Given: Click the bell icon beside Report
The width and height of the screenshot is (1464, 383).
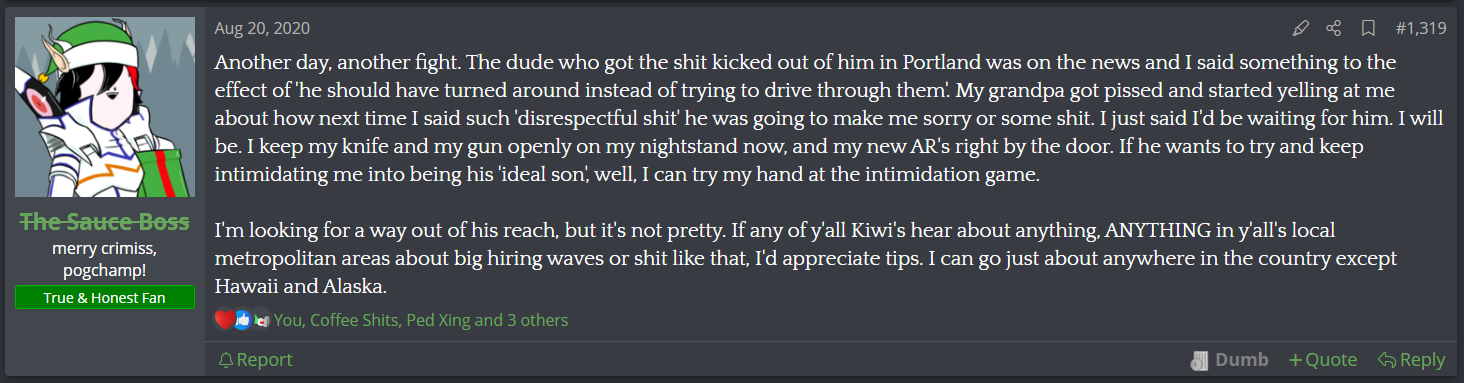Looking at the screenshot, I should [x=226, y=360].
